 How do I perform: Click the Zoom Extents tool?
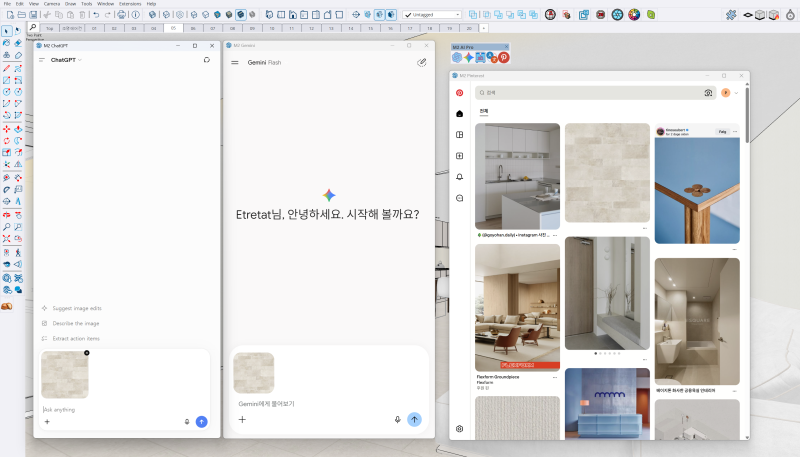(x=6, y=239)
